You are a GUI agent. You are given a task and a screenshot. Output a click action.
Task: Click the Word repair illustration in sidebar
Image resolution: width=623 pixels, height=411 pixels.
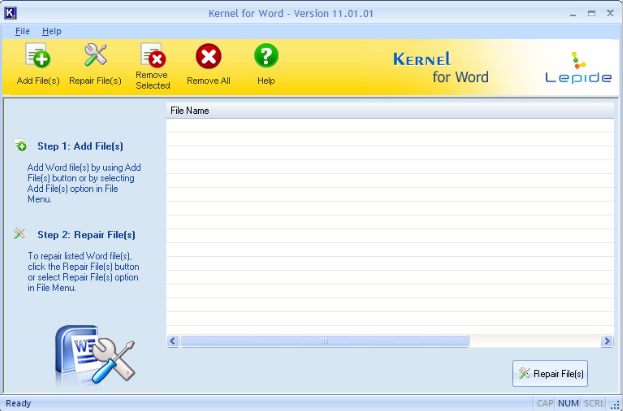tap(95, 355)
